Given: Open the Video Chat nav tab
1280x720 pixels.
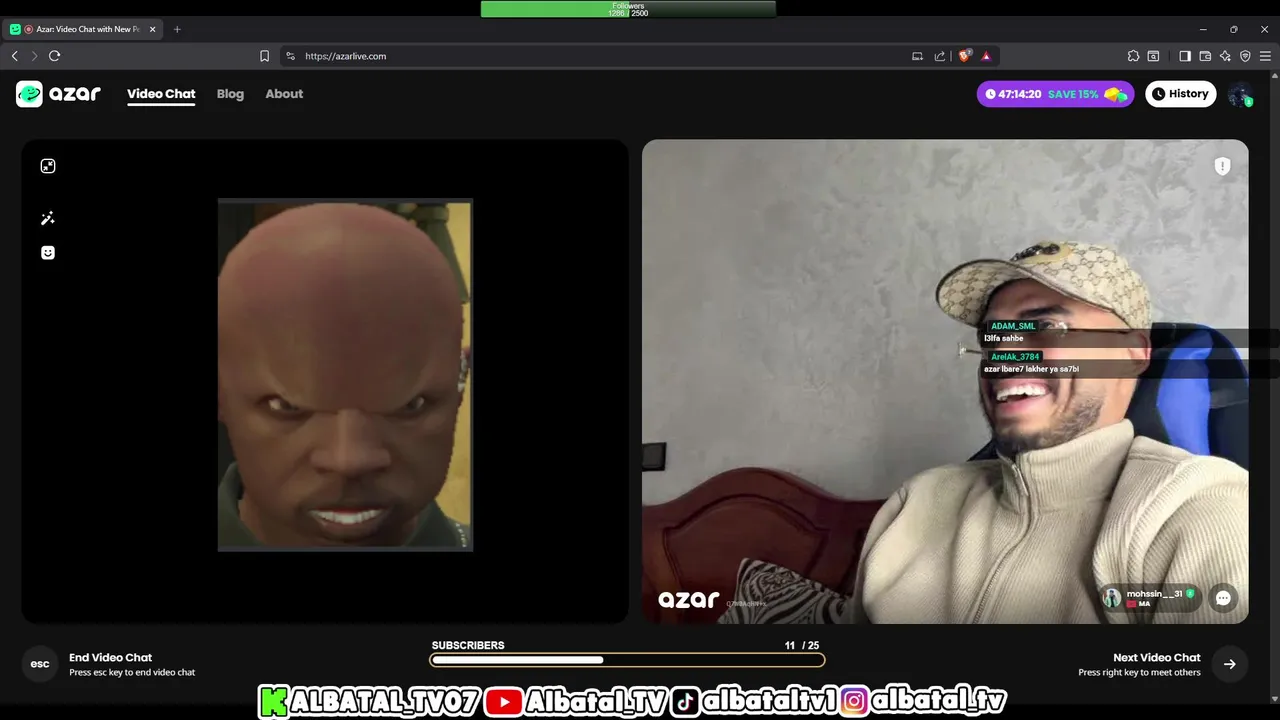Looking at the screenshot, I should [x=161, y=94].
